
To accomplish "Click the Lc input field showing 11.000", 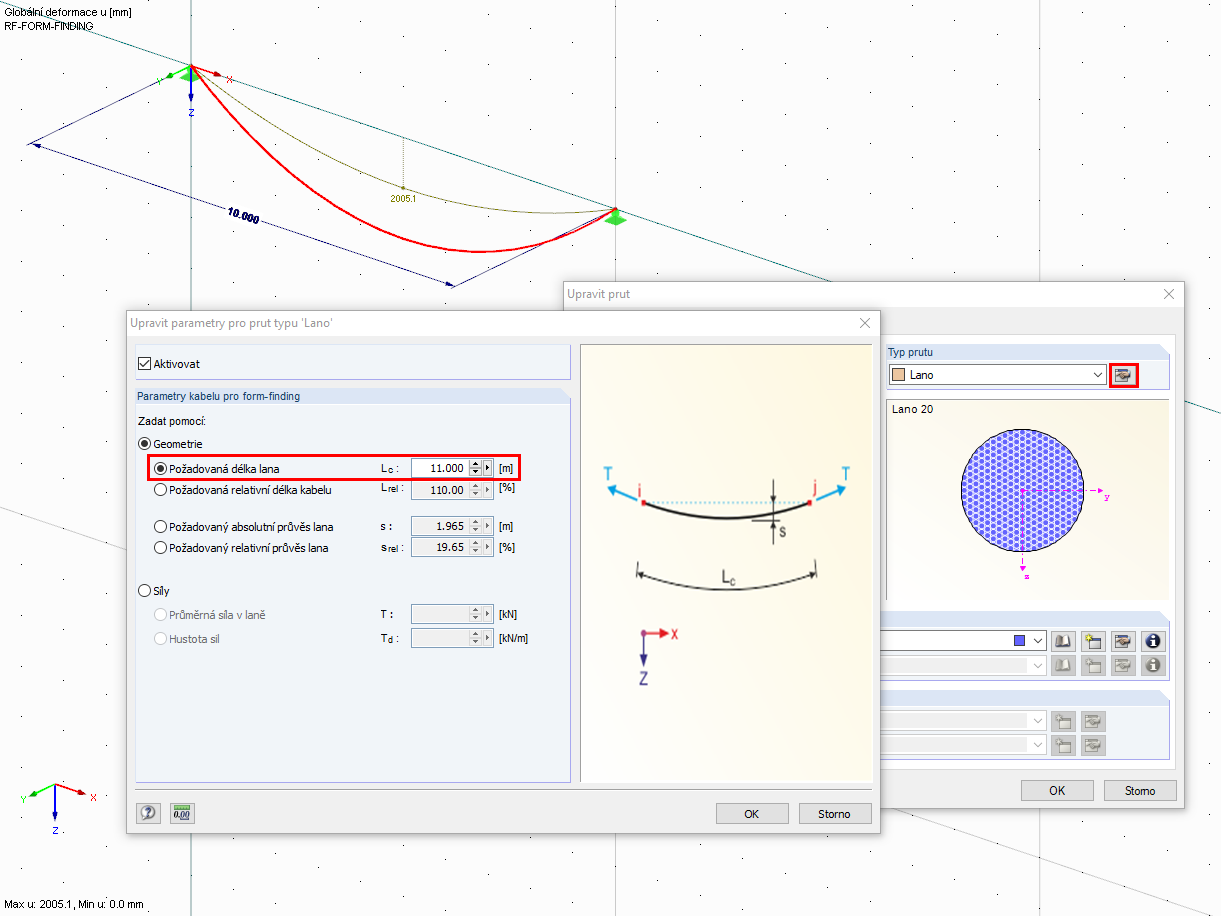I will point(440,468).
